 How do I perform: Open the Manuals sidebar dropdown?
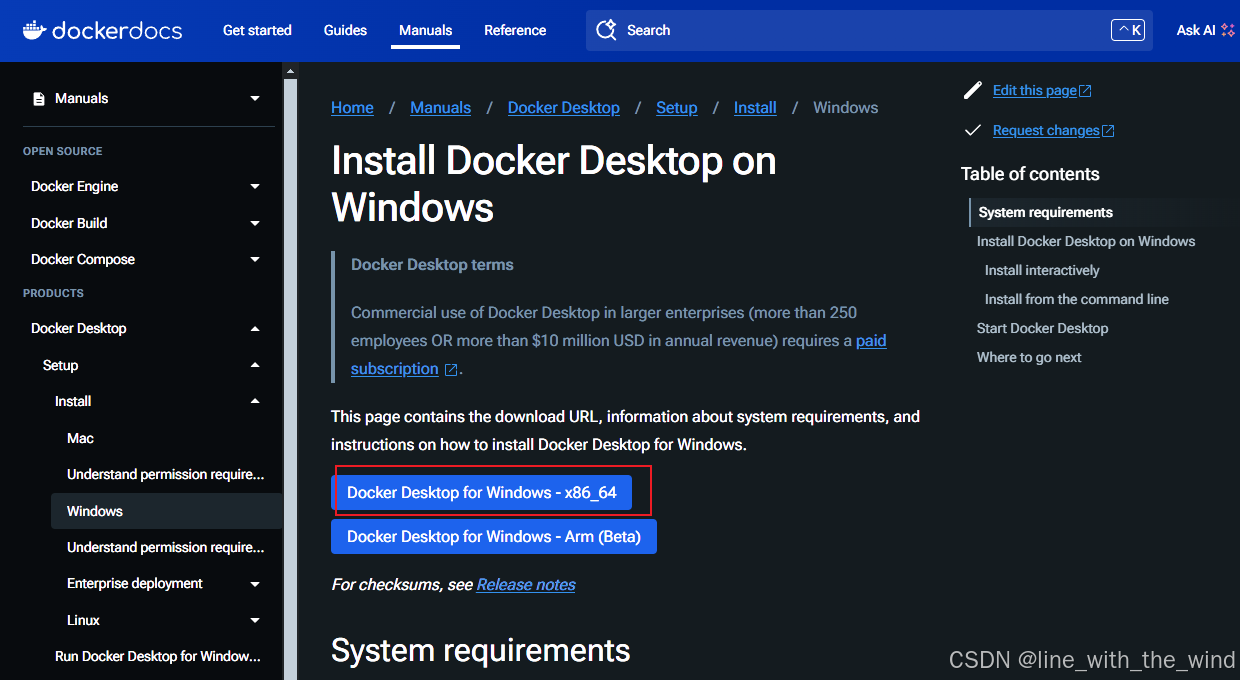[x=255, y=98]
